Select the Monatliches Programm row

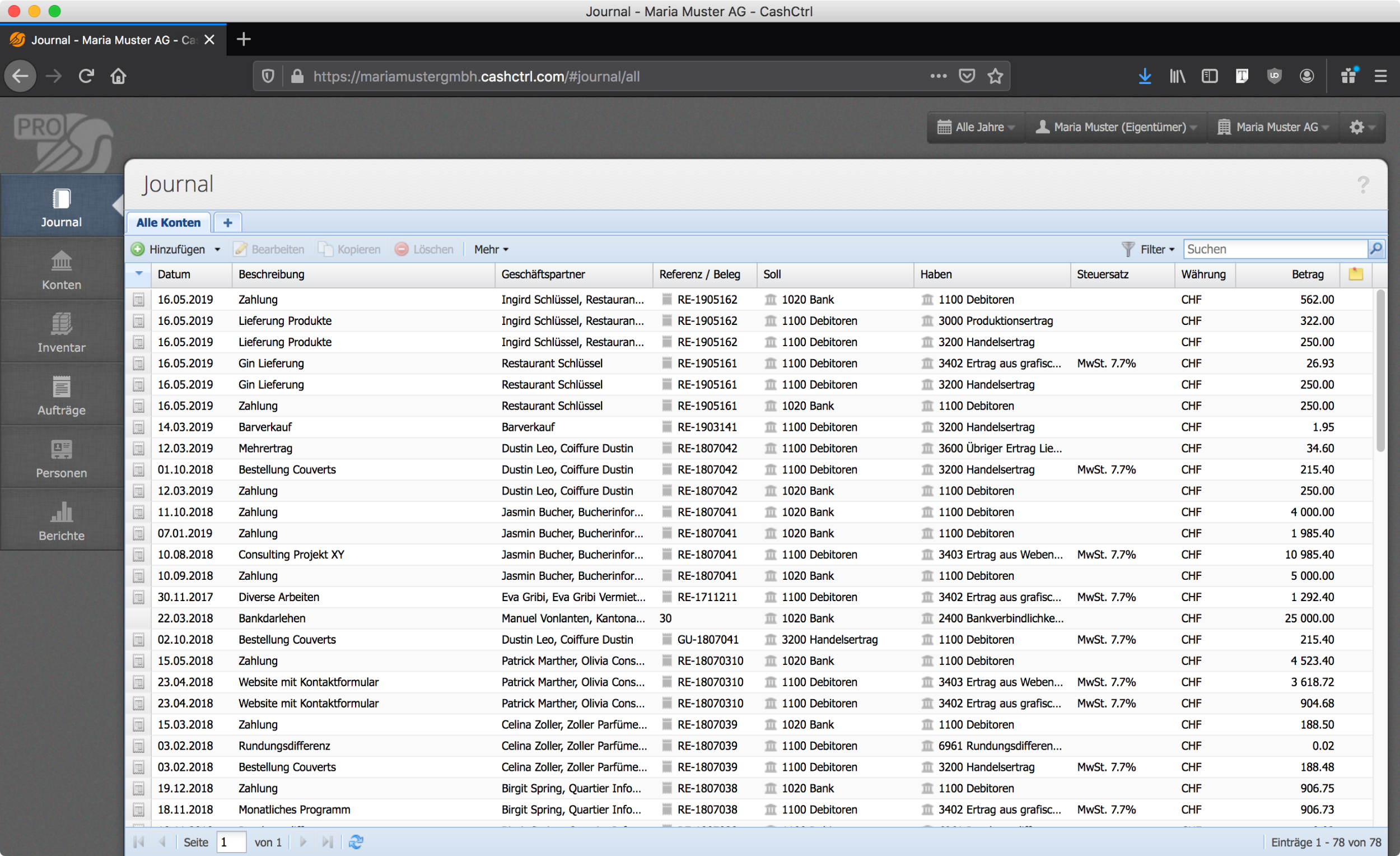749,810
